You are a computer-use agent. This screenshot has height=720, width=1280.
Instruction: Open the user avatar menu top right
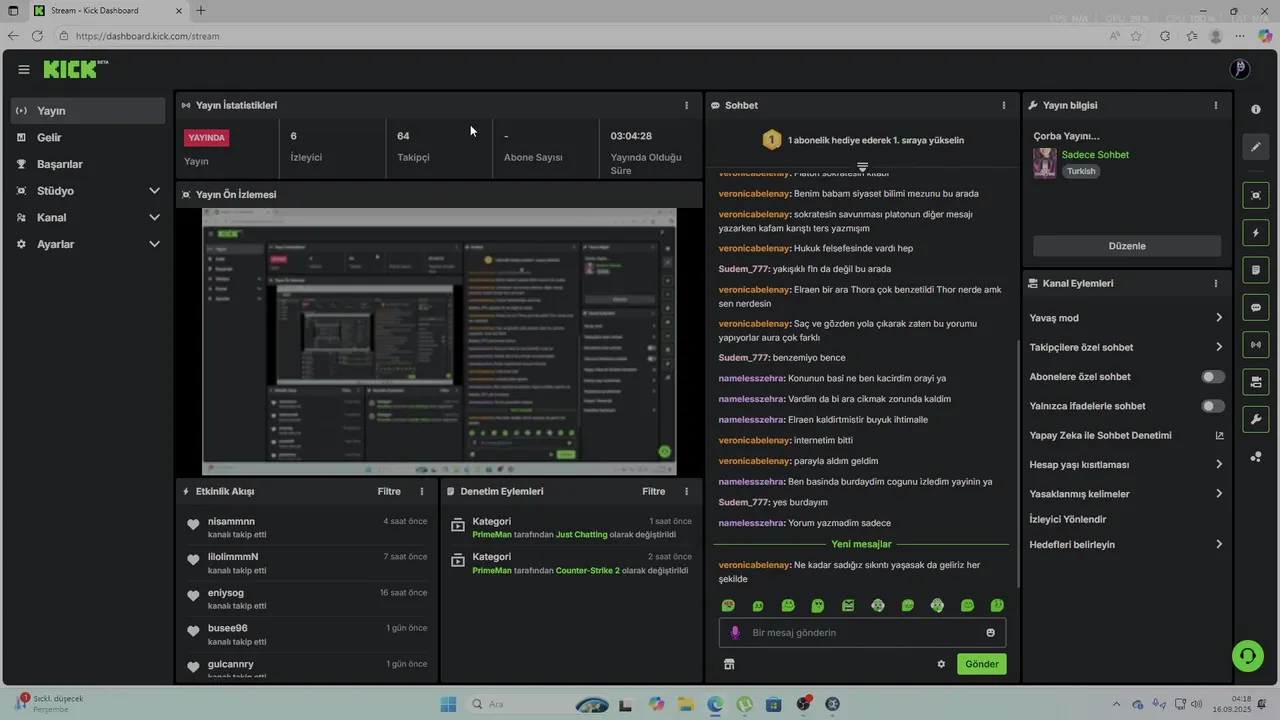click(1240, 69)
